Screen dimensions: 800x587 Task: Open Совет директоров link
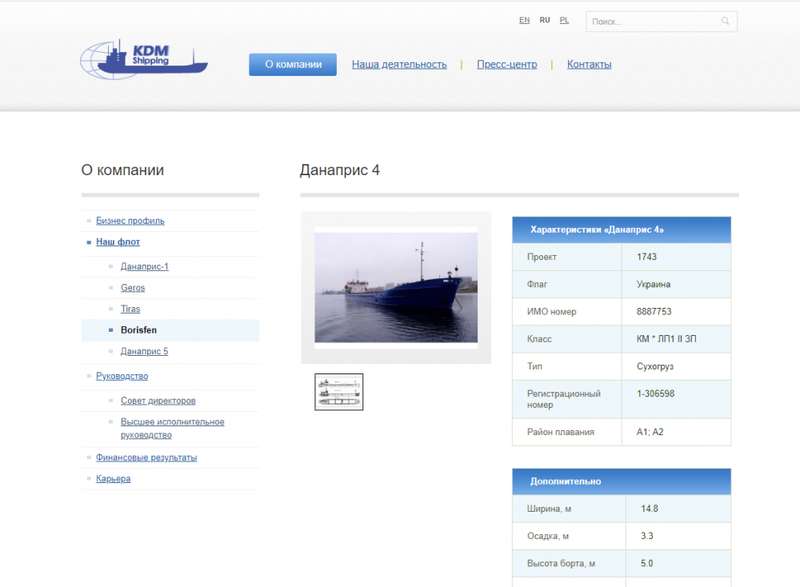[158, 401]
